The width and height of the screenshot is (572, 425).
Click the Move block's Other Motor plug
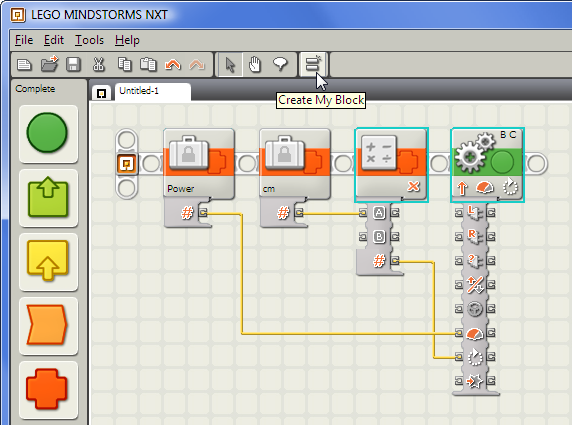tap(459, 261)
